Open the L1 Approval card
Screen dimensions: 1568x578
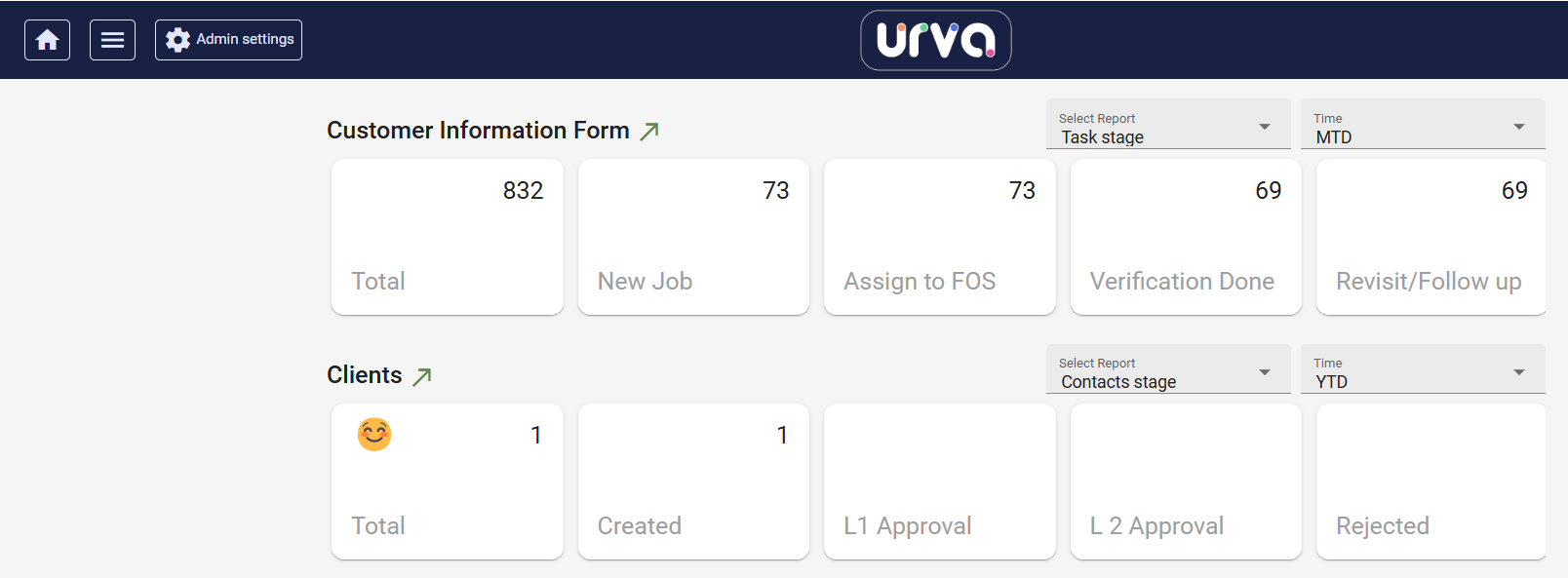pos(939,482)
